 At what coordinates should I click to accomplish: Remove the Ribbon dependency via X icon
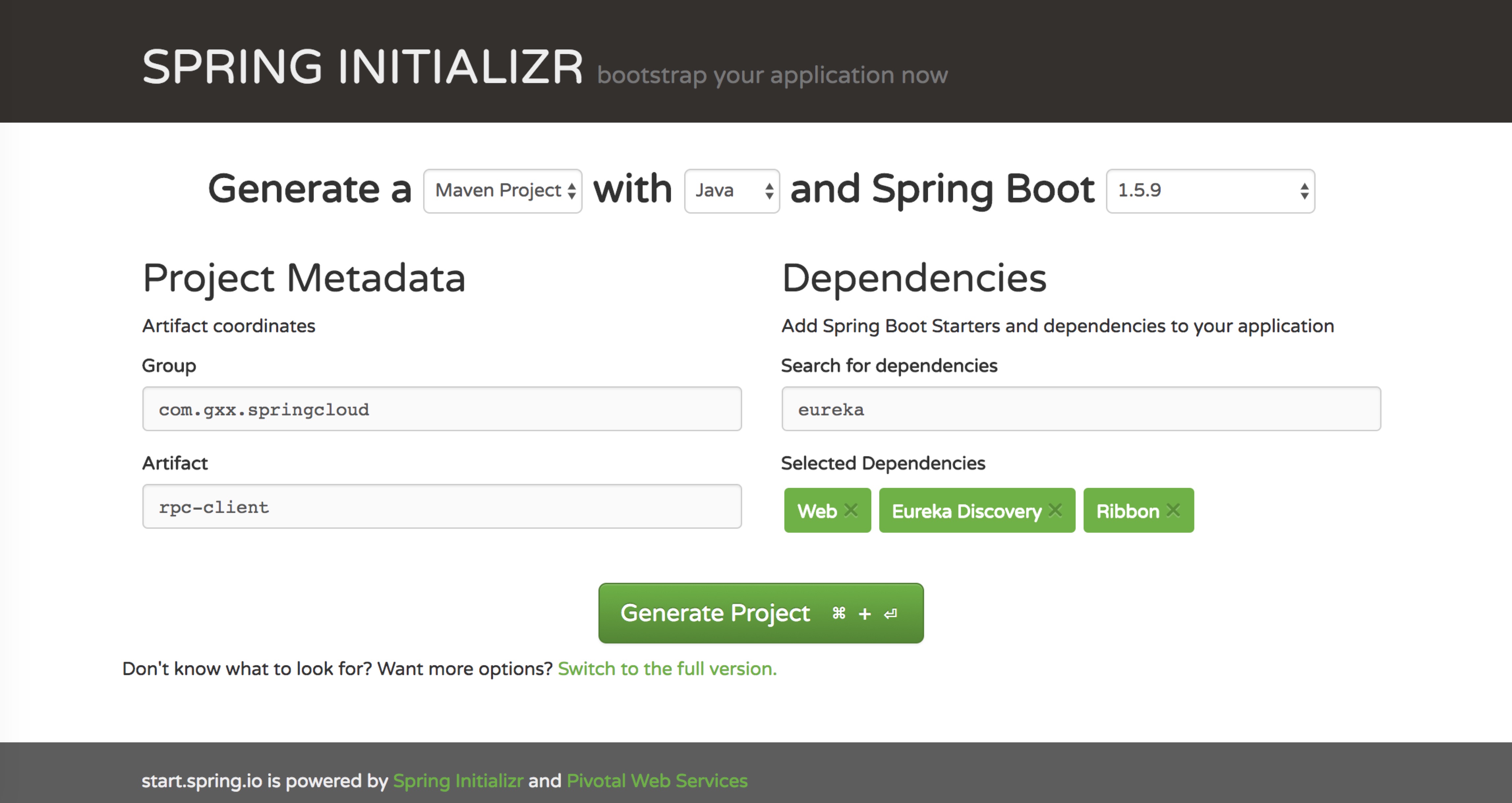coord(1173,510)
